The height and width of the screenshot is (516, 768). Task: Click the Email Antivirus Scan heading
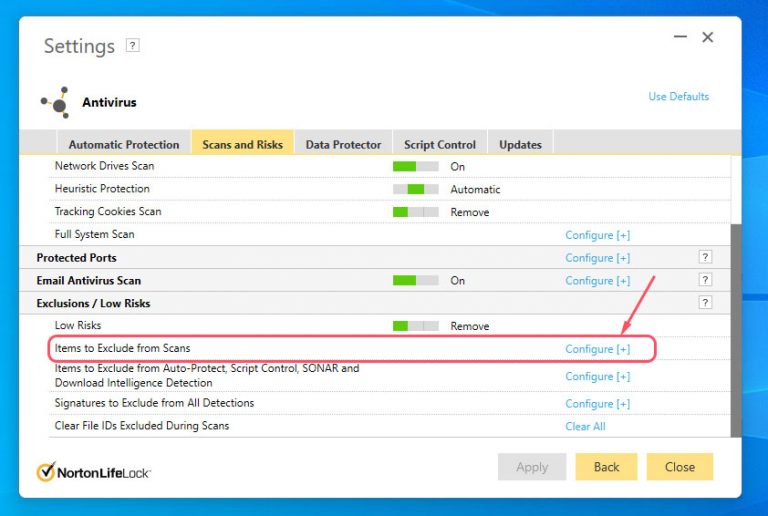pyautogui.click(x=89, y=281)
